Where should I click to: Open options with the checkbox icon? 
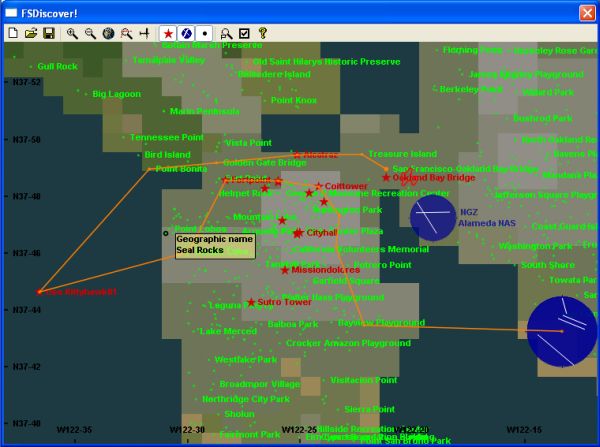(x=245, y=33)
